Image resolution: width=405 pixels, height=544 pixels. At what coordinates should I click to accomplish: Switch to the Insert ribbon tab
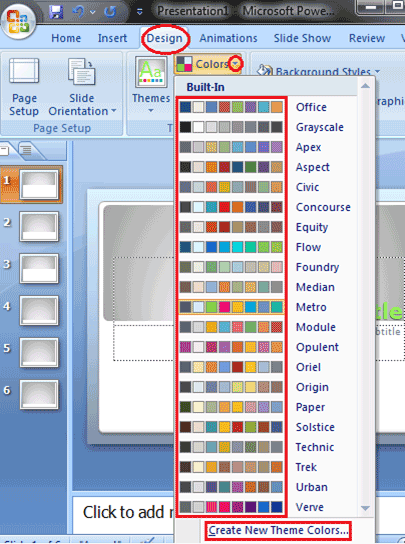point(112,38)
